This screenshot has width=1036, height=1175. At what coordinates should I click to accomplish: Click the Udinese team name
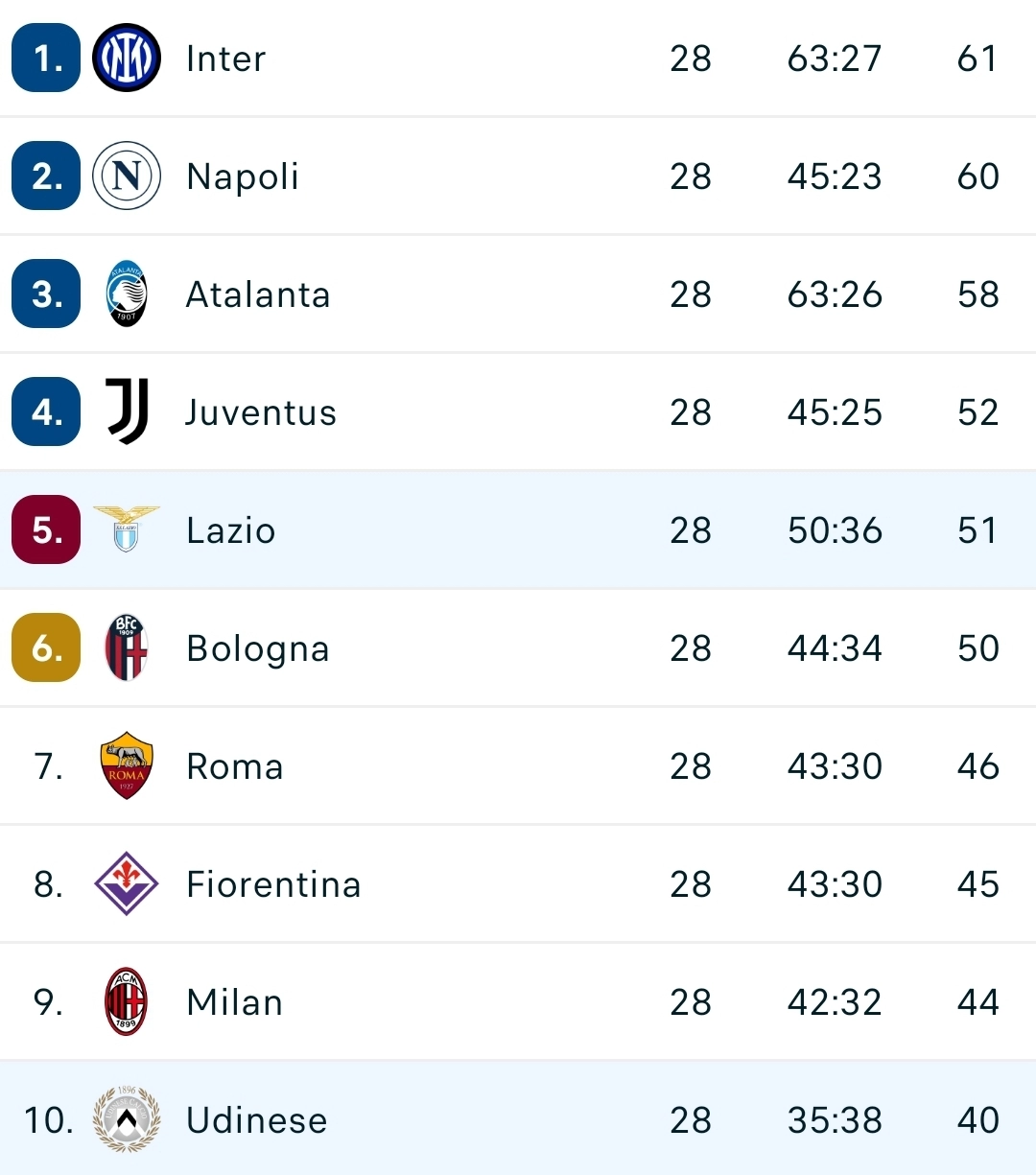coord(257,1120)
